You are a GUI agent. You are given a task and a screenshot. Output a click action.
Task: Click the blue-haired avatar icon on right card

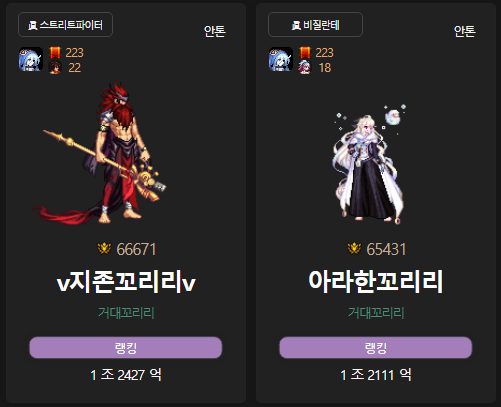pos(281,59)
